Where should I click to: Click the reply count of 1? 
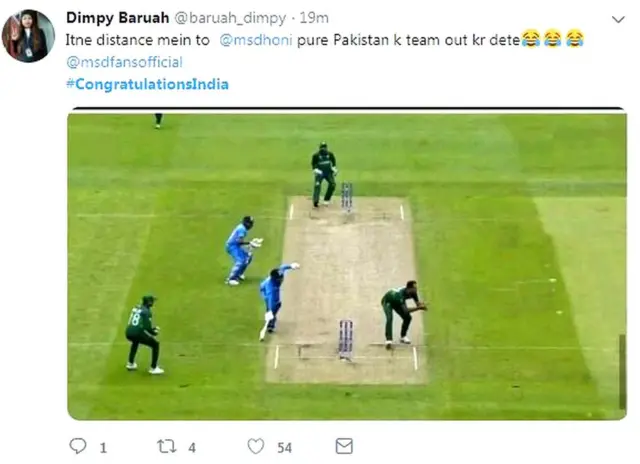104,447
